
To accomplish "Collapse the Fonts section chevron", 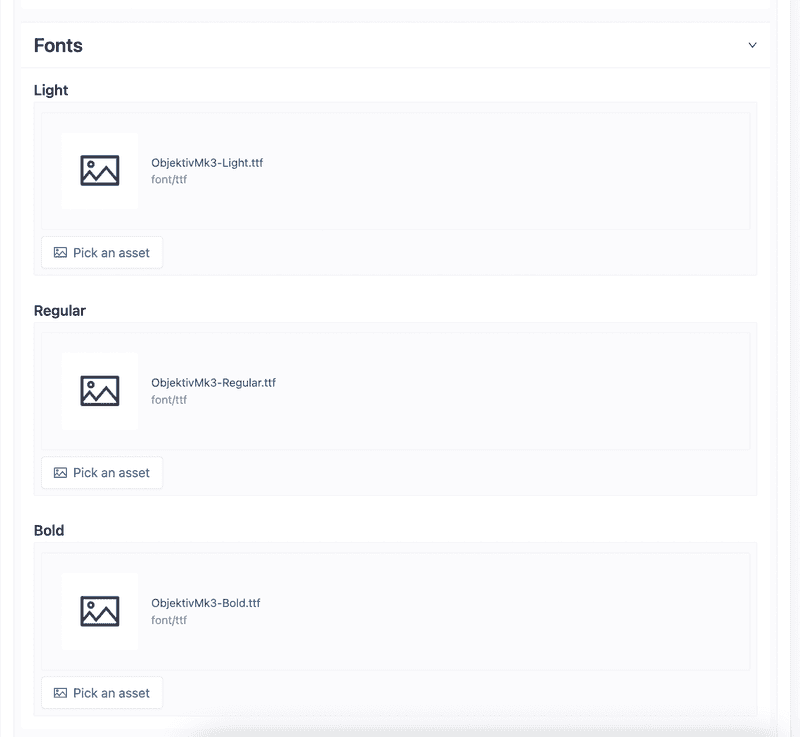I will [x=752, y=45].
